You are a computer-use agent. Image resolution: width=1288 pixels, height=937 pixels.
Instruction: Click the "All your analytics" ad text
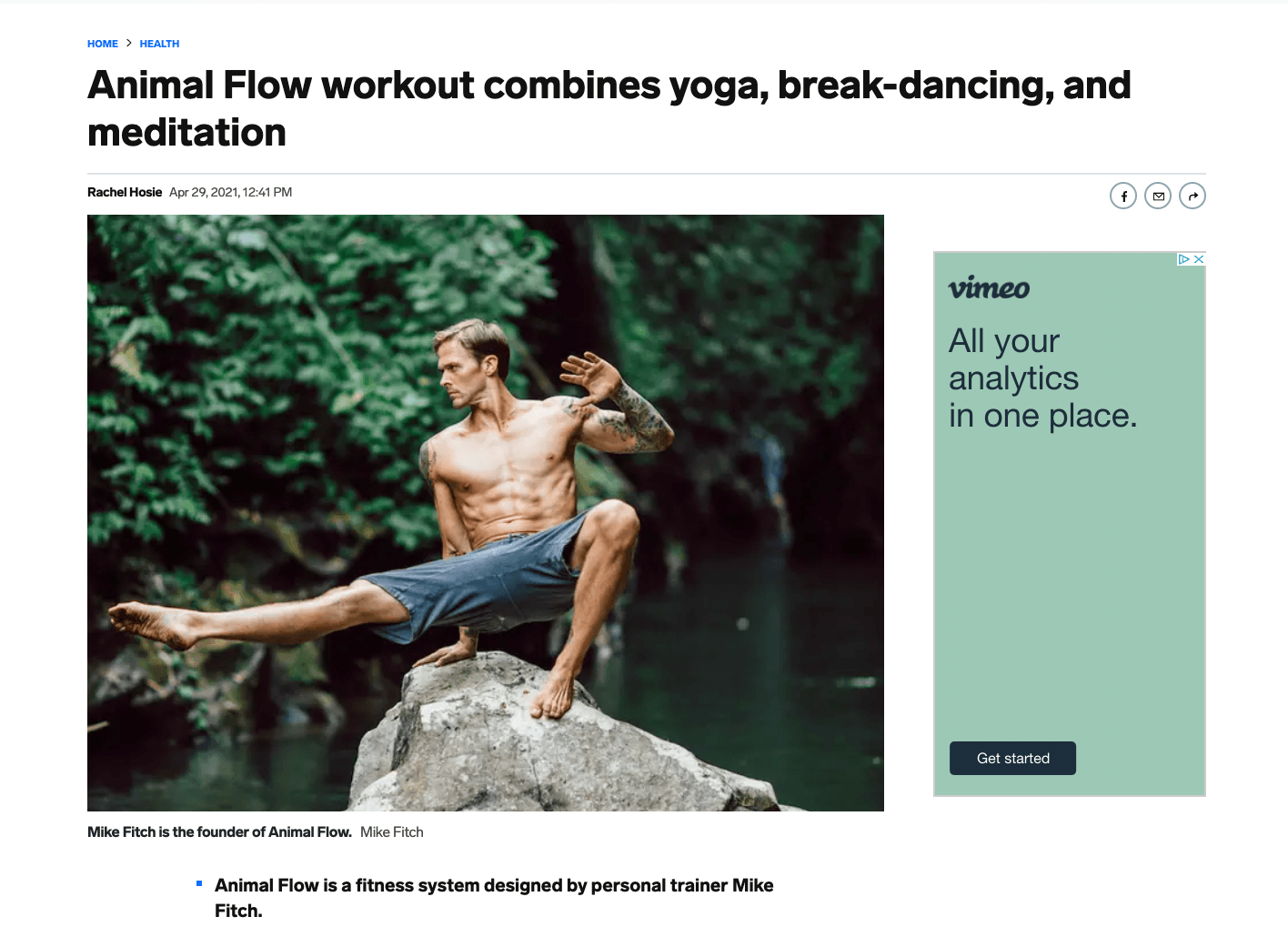coord(1042,378)
